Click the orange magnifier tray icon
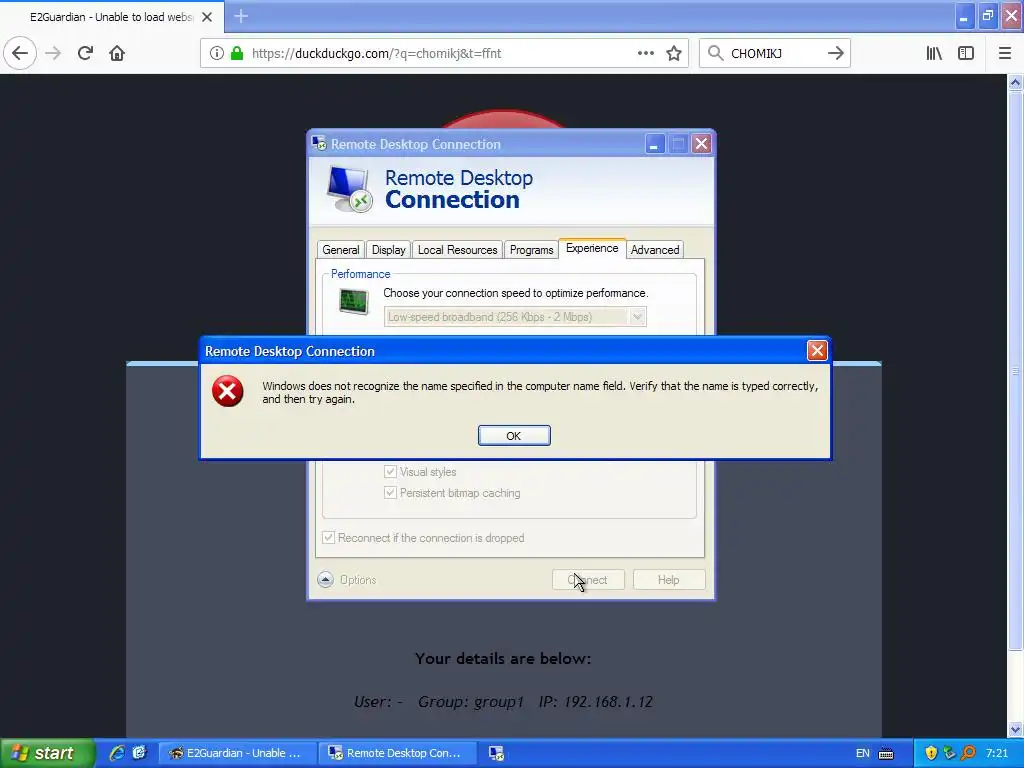 [x=968, y=753]
